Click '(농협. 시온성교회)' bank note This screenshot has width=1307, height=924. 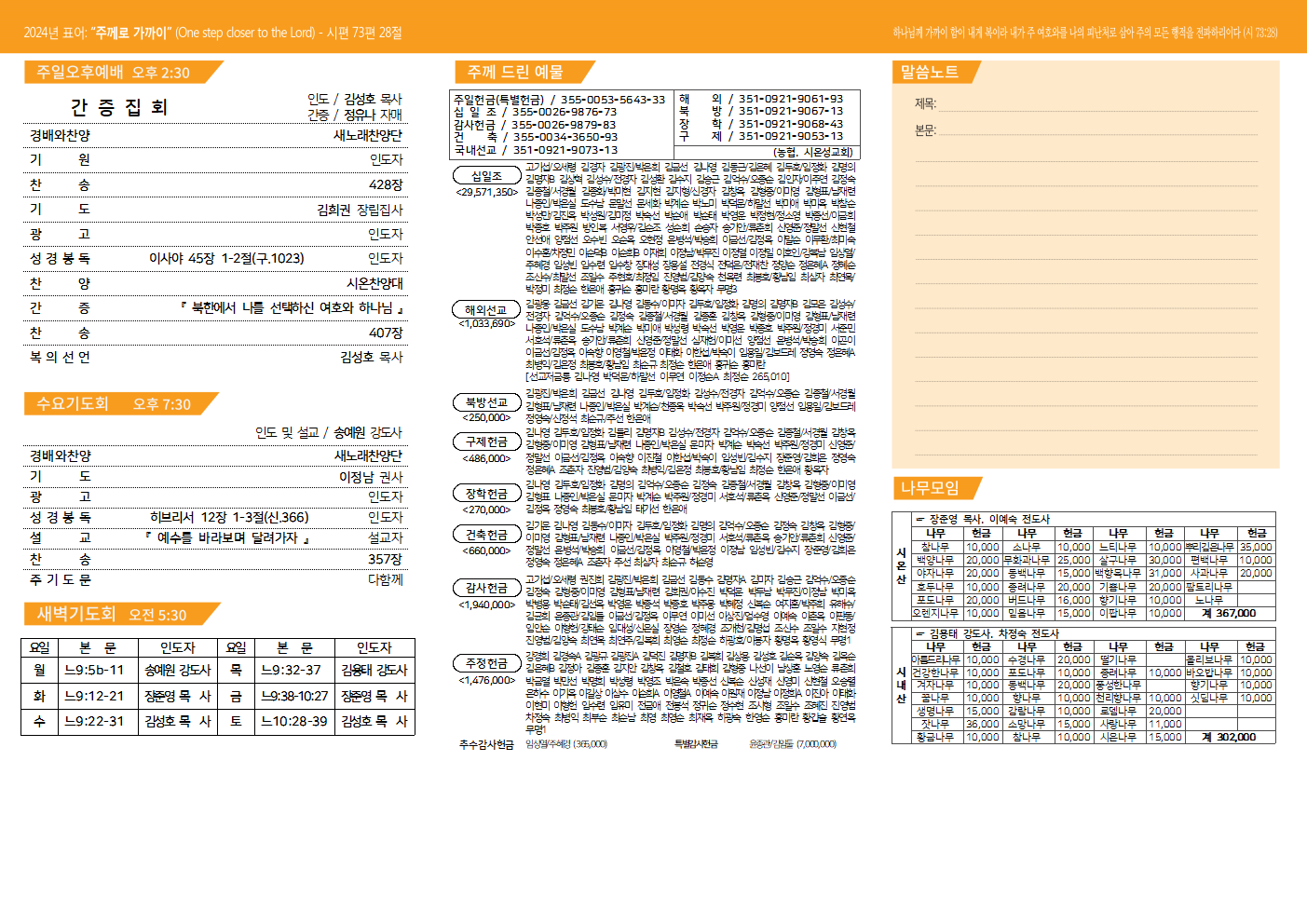(812, 152)
